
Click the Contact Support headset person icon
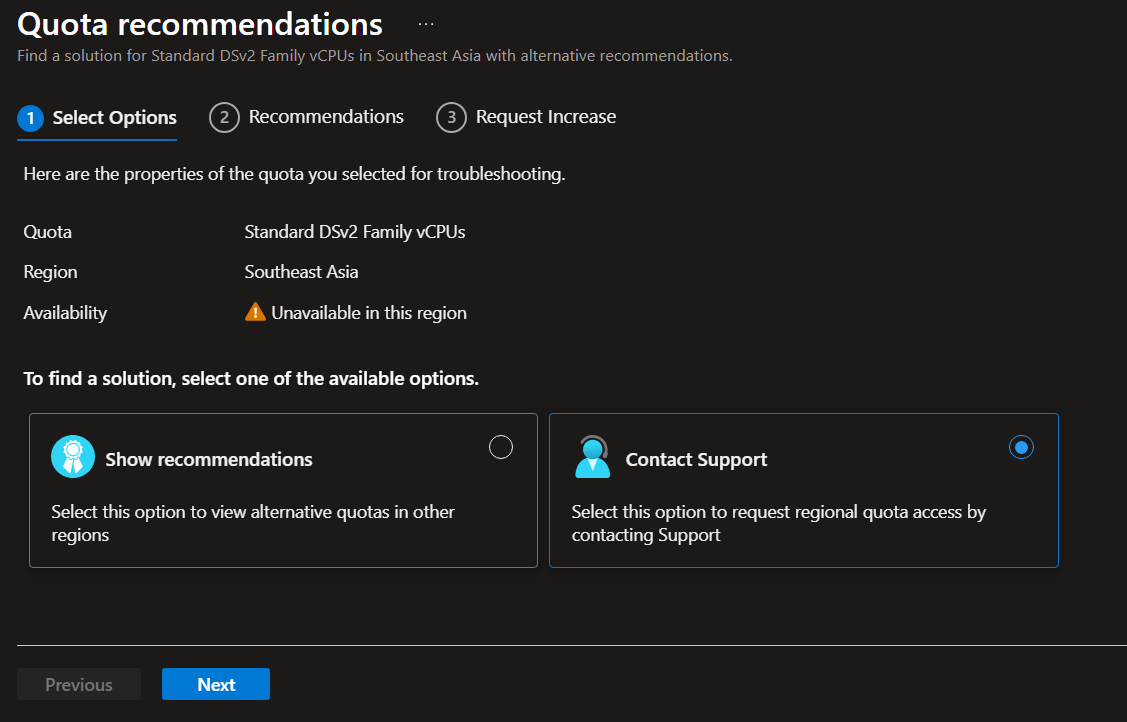[593, 457]
